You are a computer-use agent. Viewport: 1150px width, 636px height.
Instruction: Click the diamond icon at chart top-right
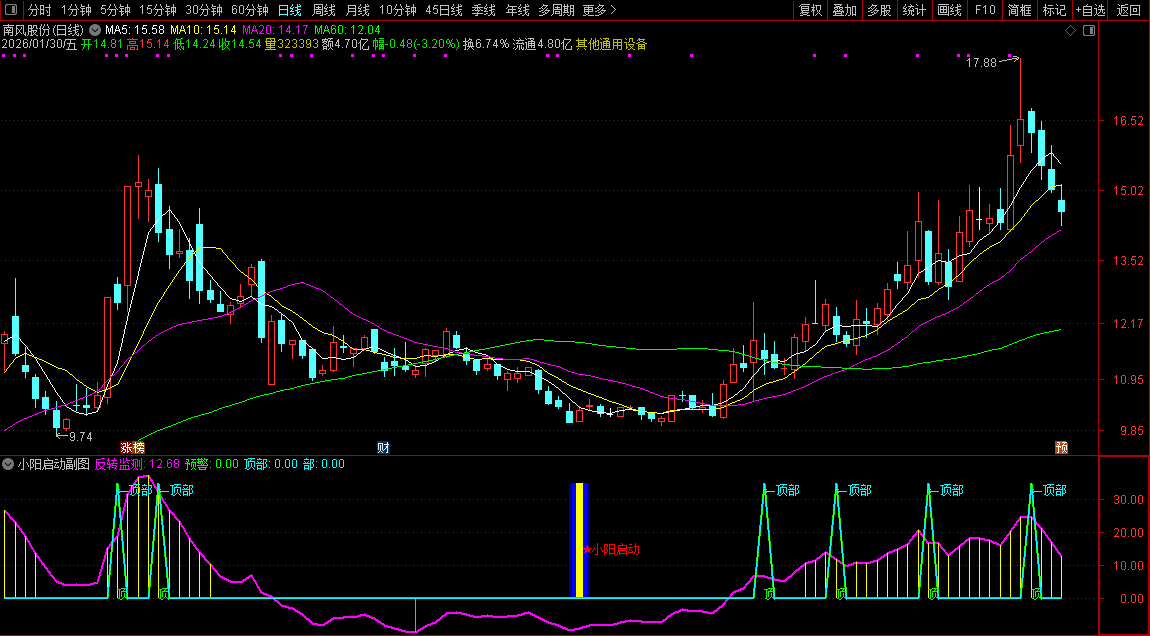(x=1070, y=31)
